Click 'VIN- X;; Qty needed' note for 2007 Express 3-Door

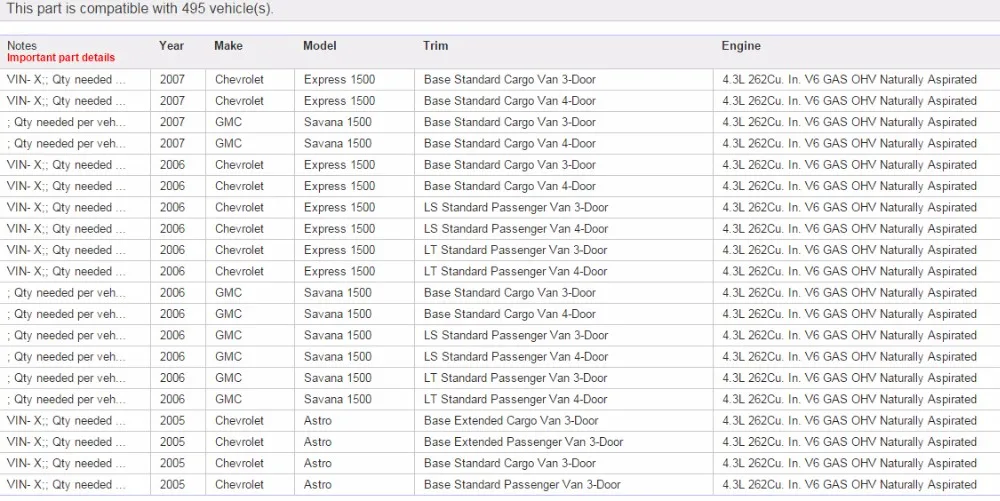coord(66,80)
